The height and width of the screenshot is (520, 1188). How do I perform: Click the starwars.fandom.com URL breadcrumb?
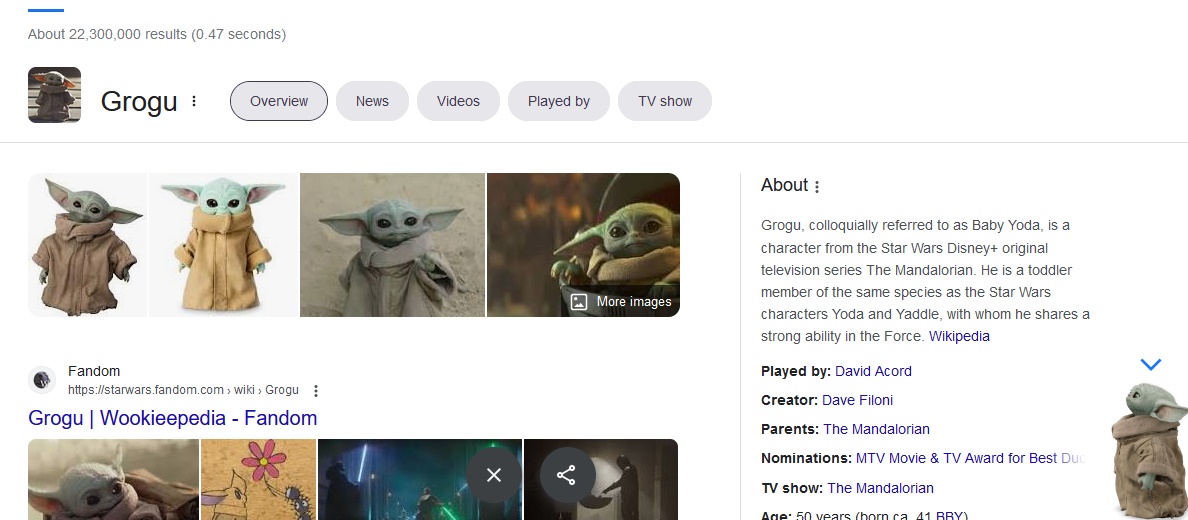click(x=183, y=390)
